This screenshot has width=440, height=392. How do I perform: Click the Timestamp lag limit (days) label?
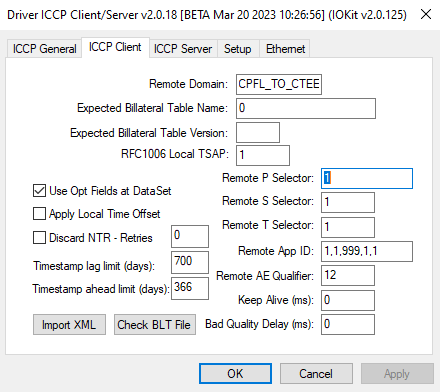pyautogui.click(x=94, y=266)
